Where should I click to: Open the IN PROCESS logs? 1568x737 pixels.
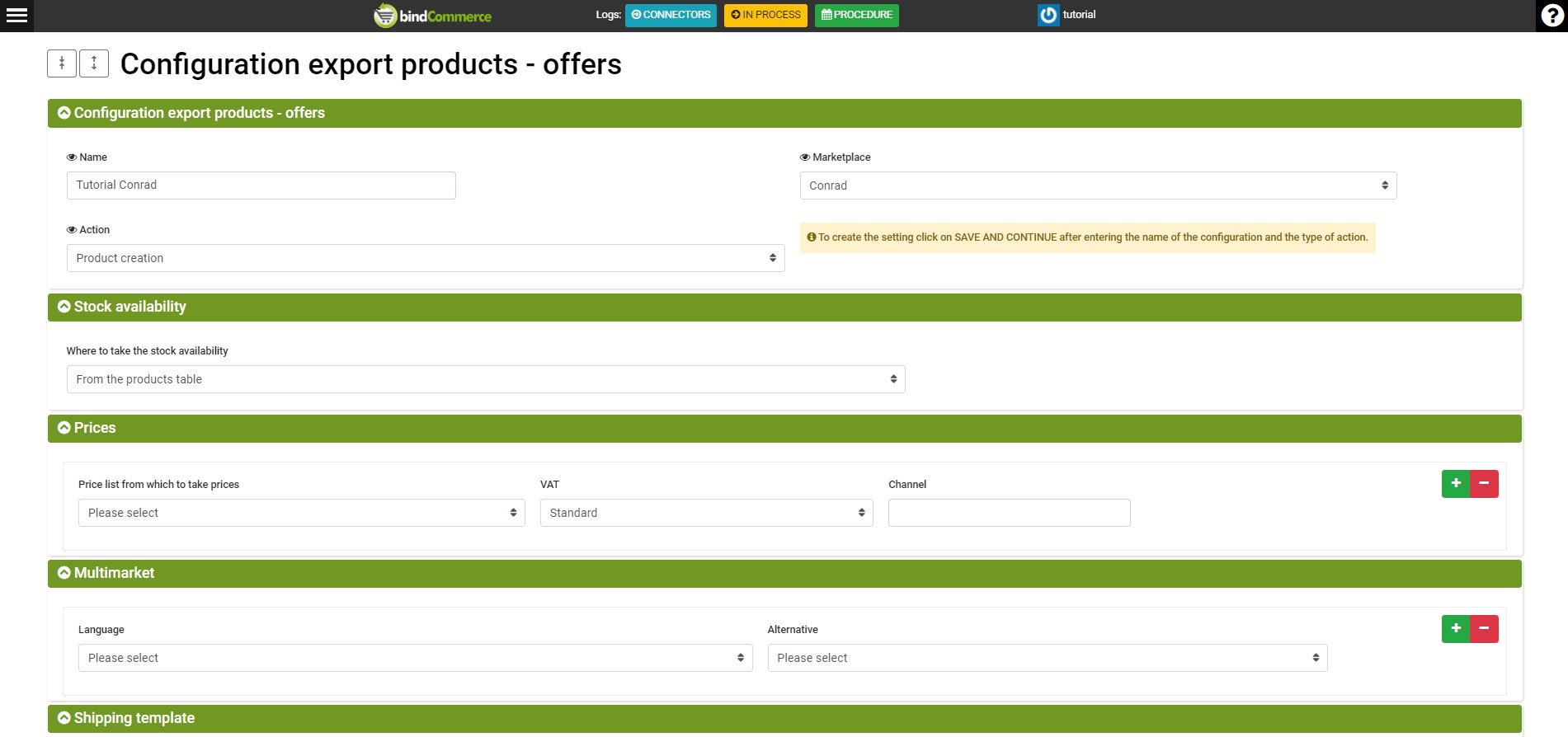765,15
